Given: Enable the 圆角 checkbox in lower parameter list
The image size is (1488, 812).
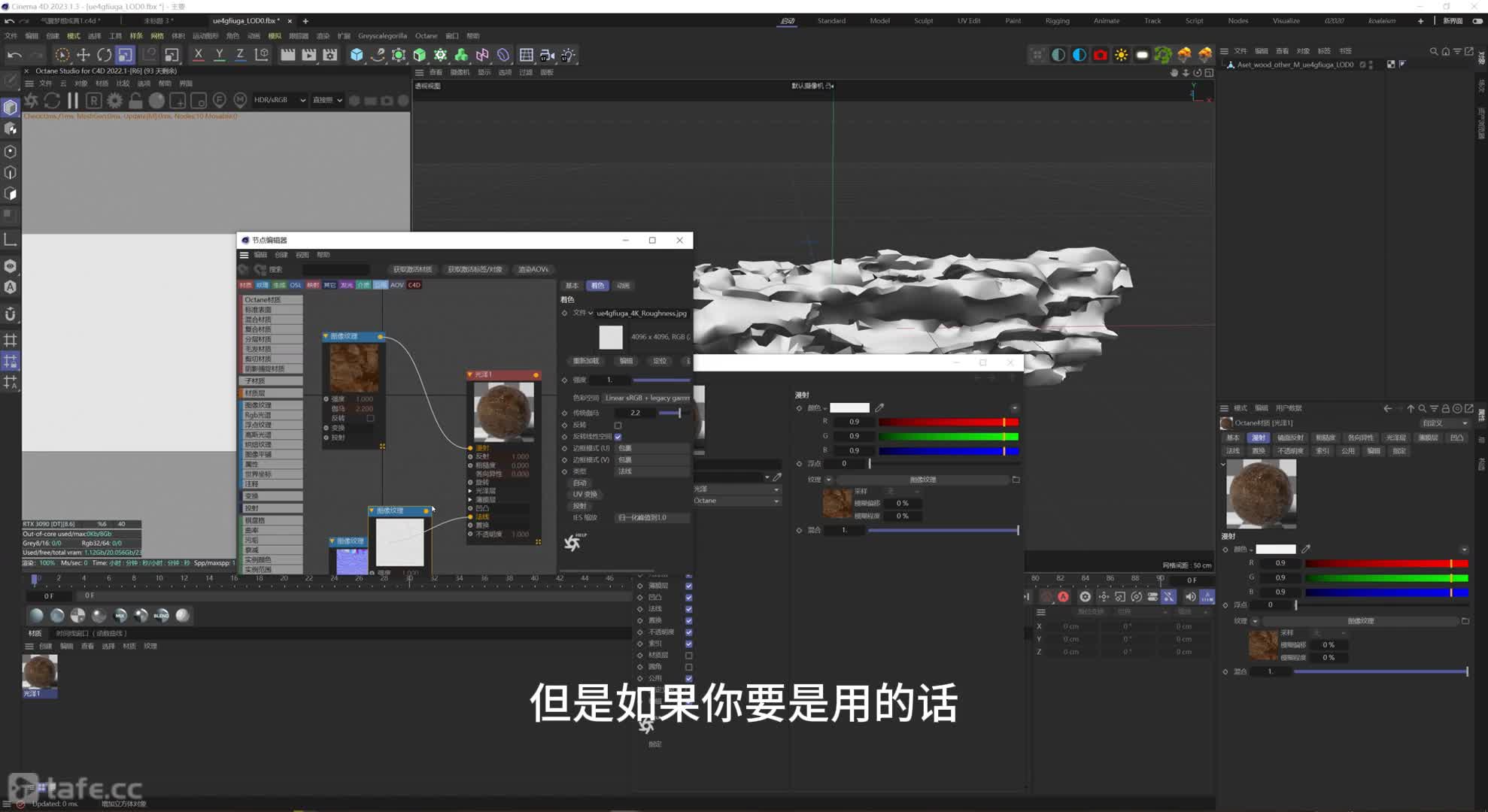Looking at the screenshot, I should [688, 667].
